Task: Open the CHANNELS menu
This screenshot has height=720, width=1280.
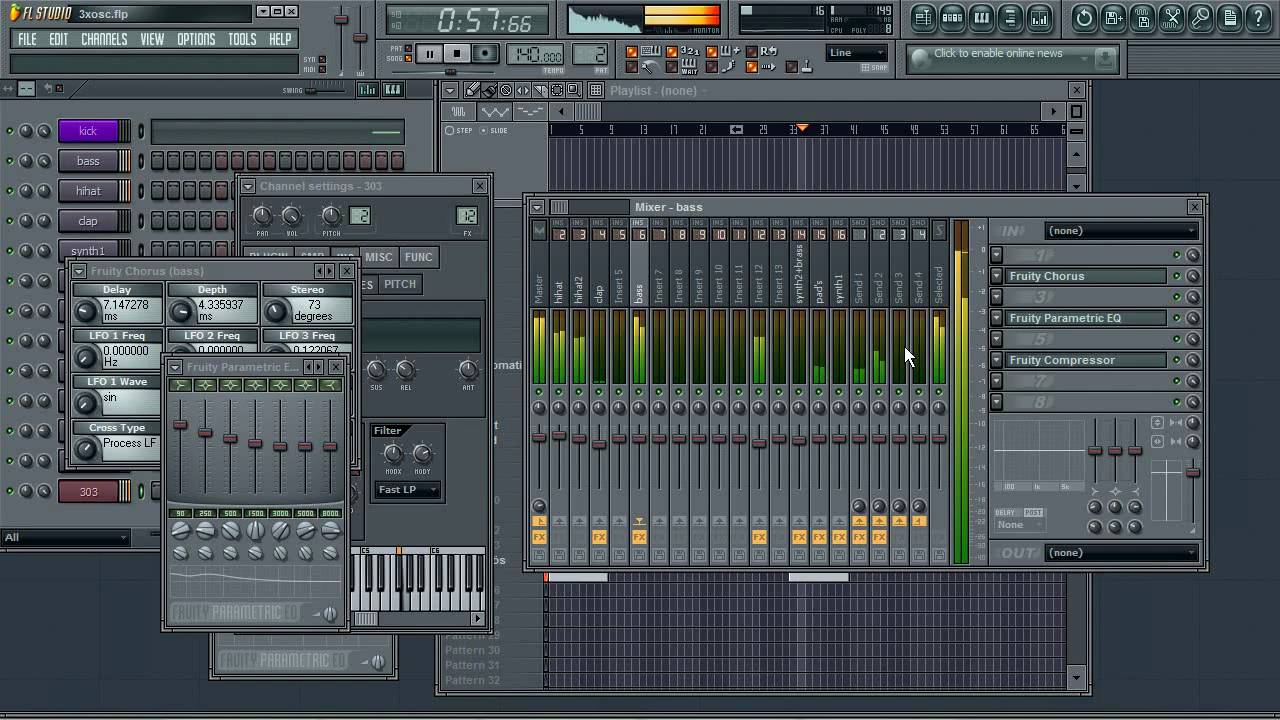Action: pos(104,39)
